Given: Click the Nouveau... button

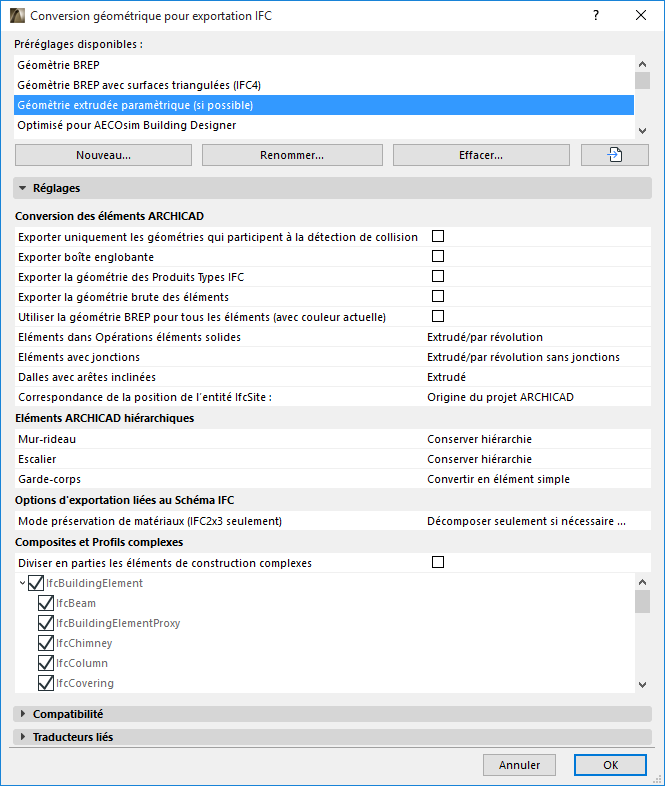Looking at the screenshot, I should [x=103, y=155].
